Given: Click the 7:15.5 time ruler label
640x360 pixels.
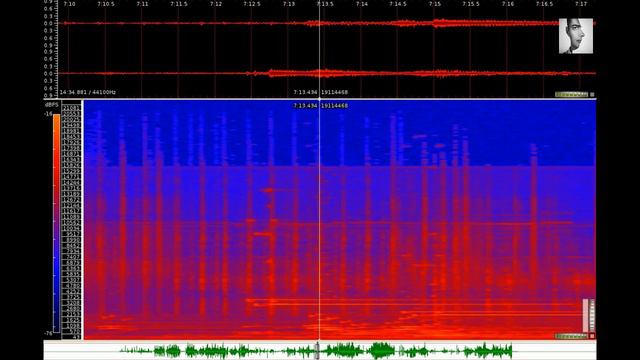Looking at the screenshot, I should coord(471,4).
